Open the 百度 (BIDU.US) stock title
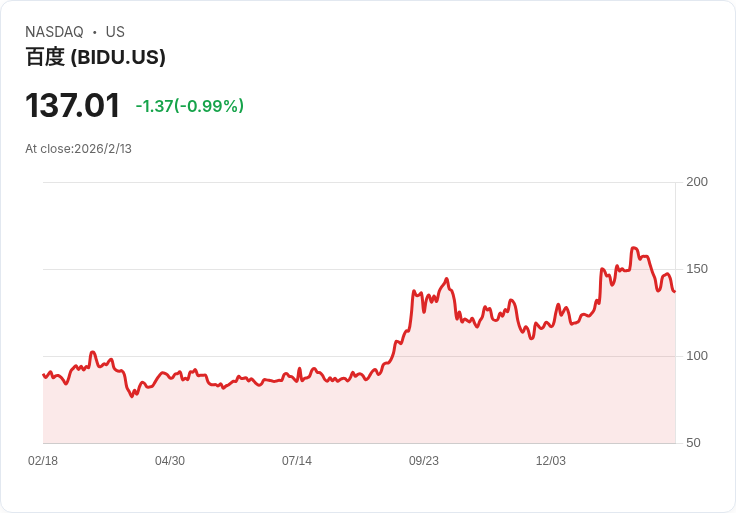736x513 pixels. (x=95, y=57)
